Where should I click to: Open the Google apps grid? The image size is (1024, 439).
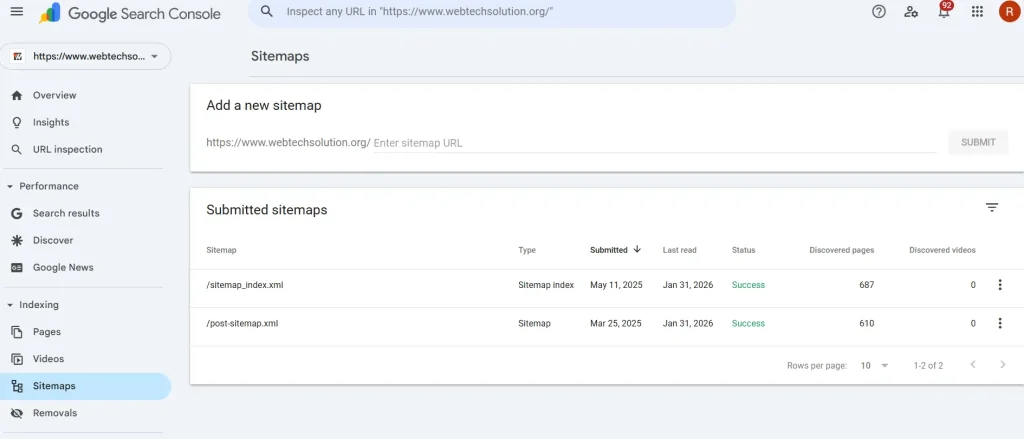(977, 12)
